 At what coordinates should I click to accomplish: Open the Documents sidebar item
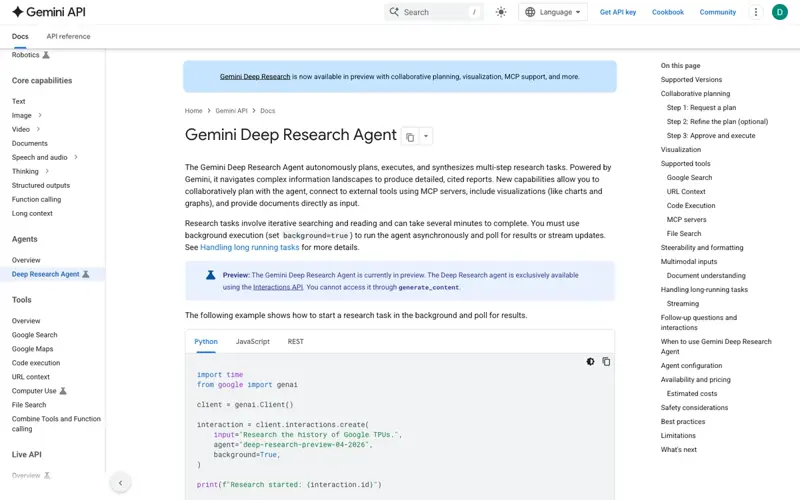(x=30, y=143)
